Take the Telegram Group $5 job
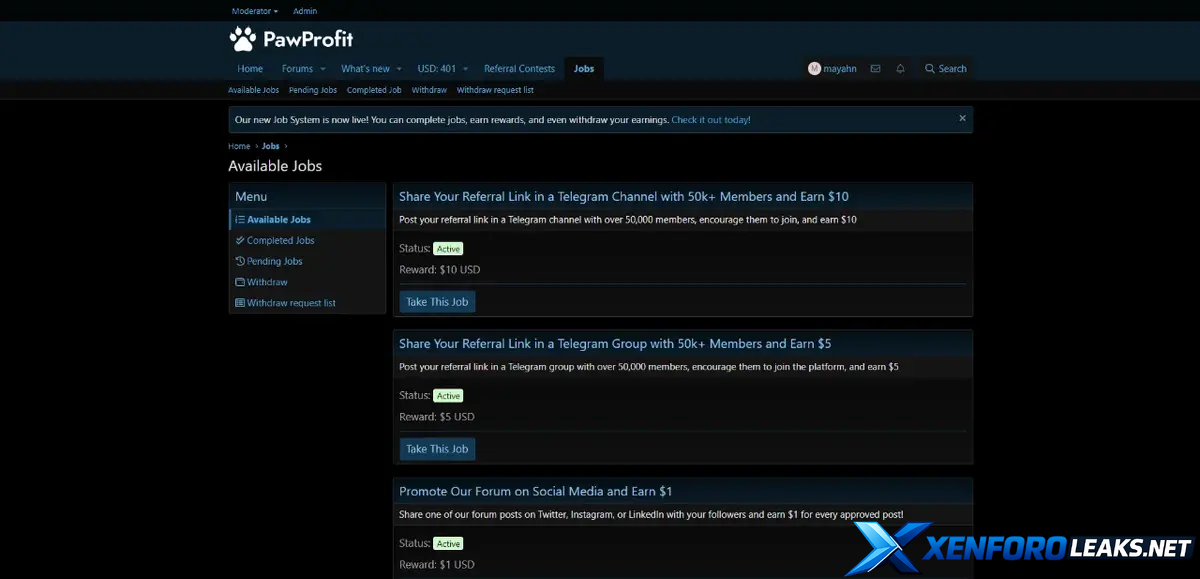The height and width of the screenshot is (579, 1200). click(437, 449)
